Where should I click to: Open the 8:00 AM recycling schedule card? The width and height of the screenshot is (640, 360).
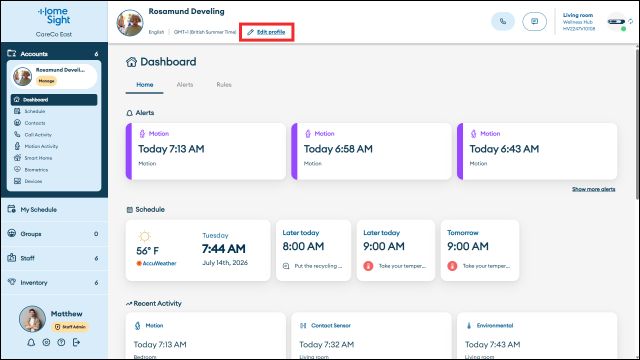[x=313, y=250]
